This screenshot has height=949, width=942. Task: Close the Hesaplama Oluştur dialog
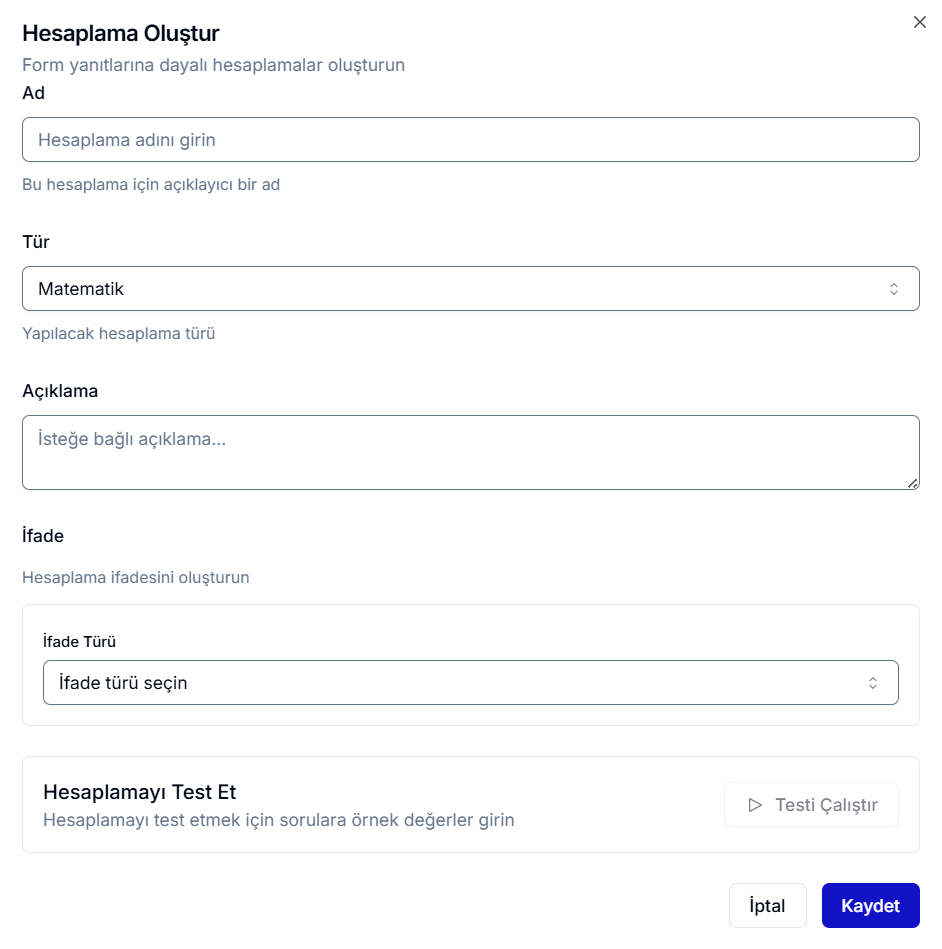pos(920,22)
